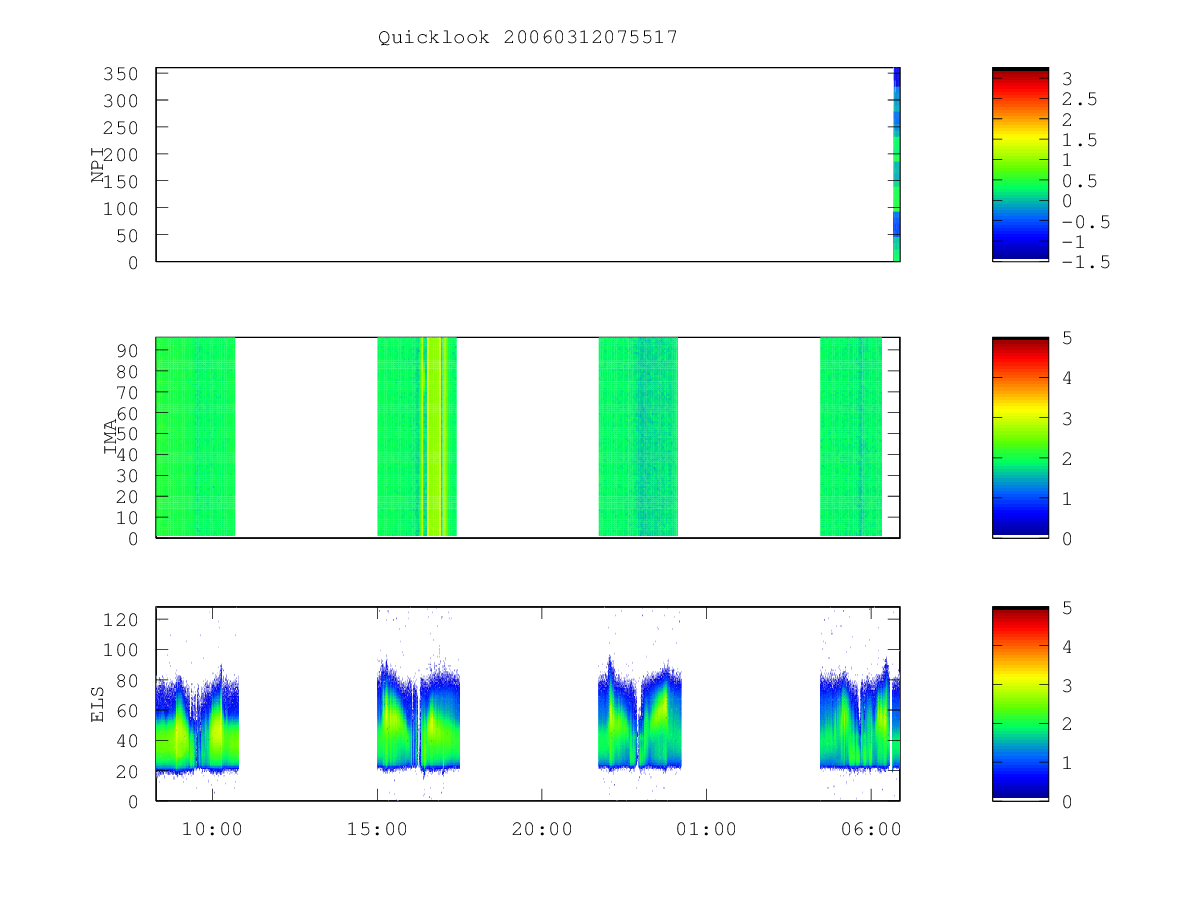The width and height of the screenshot is (1200, 900).
Task: Click the 350 tick label on NPI axis
Action: tap(121, 74)
